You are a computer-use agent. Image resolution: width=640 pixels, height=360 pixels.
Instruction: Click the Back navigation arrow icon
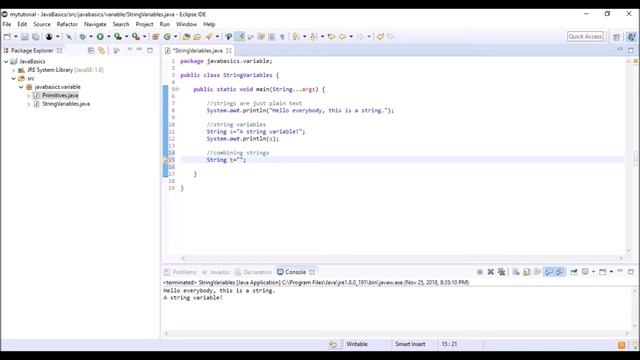coord(342,37)
